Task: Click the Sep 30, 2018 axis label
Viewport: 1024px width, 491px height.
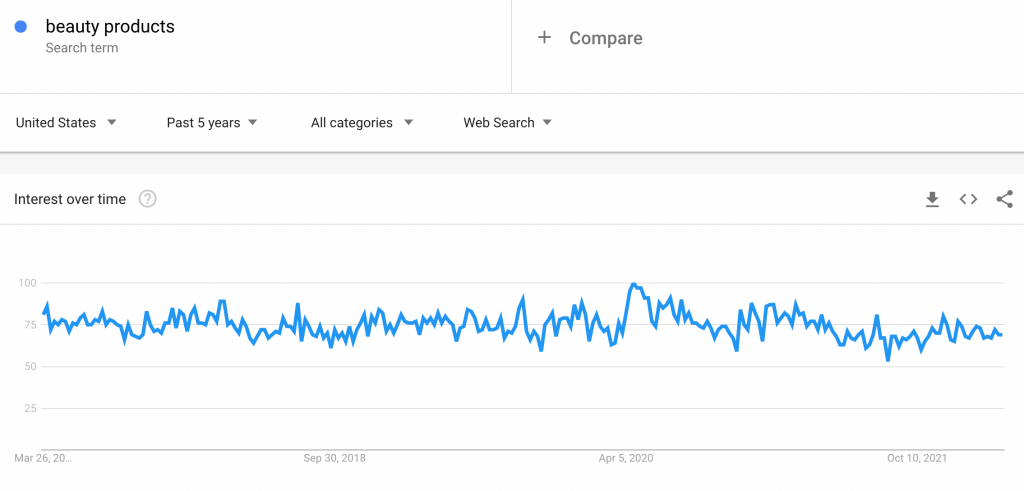Action: click(x=334, y=458)
